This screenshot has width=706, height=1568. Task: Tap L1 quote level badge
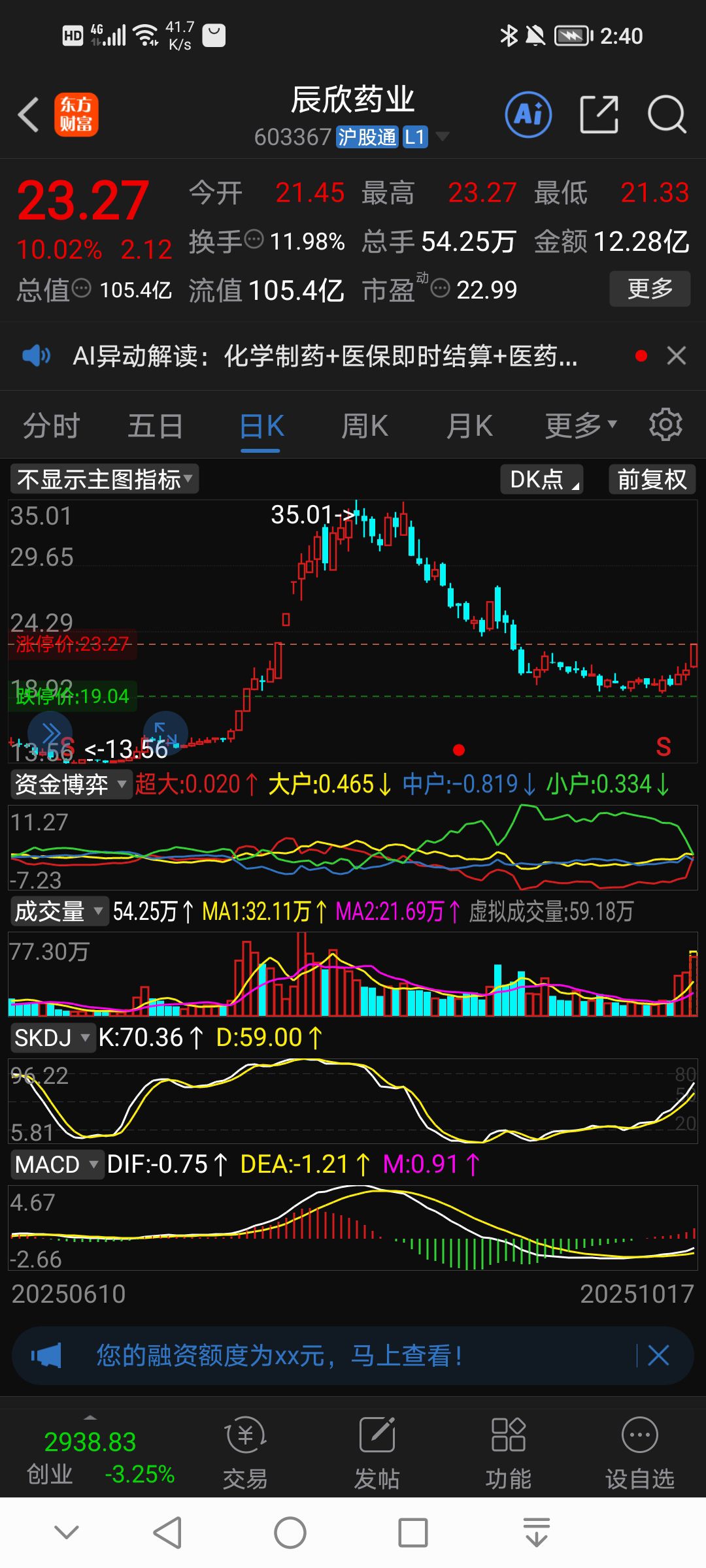click(x=415, y=137)
